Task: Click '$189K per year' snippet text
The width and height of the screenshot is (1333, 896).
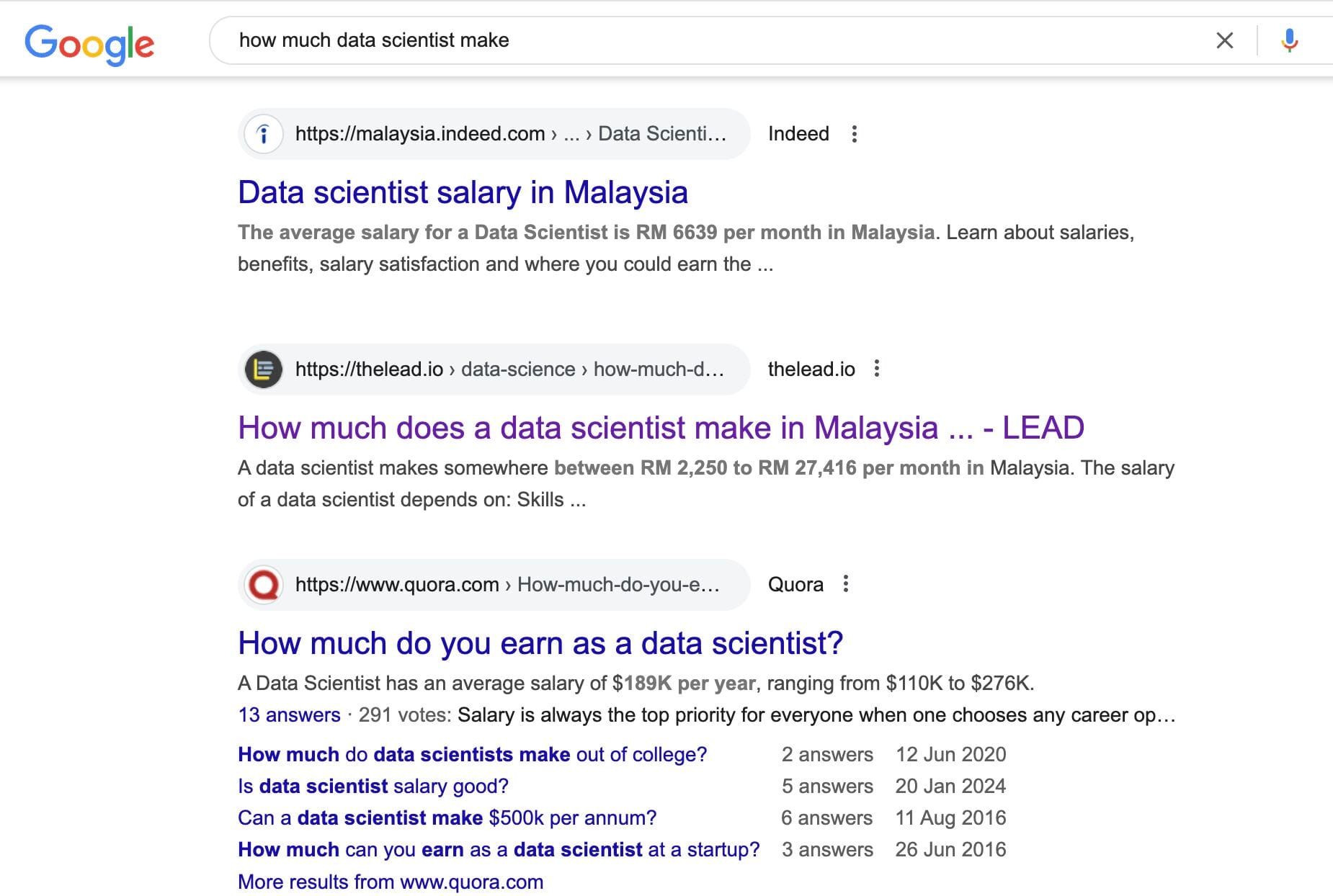Action: point(684,684)
